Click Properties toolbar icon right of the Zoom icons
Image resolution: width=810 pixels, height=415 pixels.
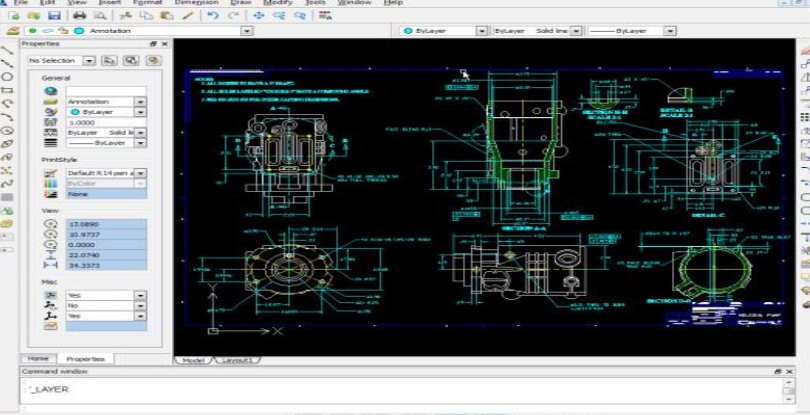coord(325,15)
